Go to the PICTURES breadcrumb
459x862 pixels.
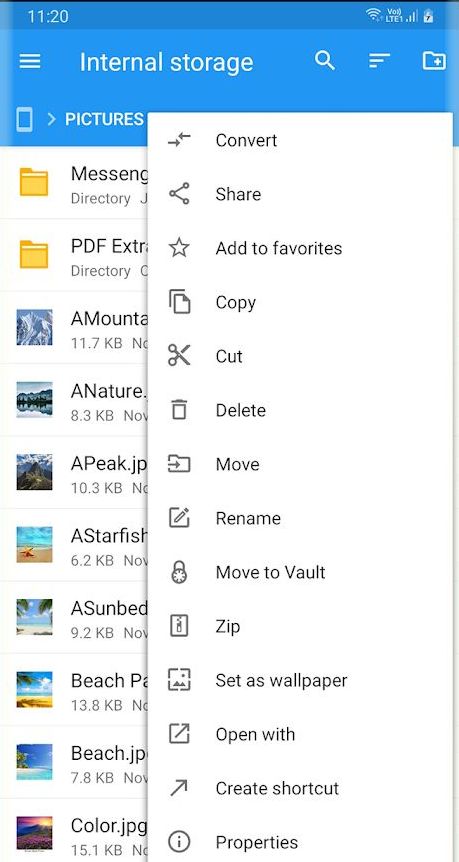tap(104, 119)
